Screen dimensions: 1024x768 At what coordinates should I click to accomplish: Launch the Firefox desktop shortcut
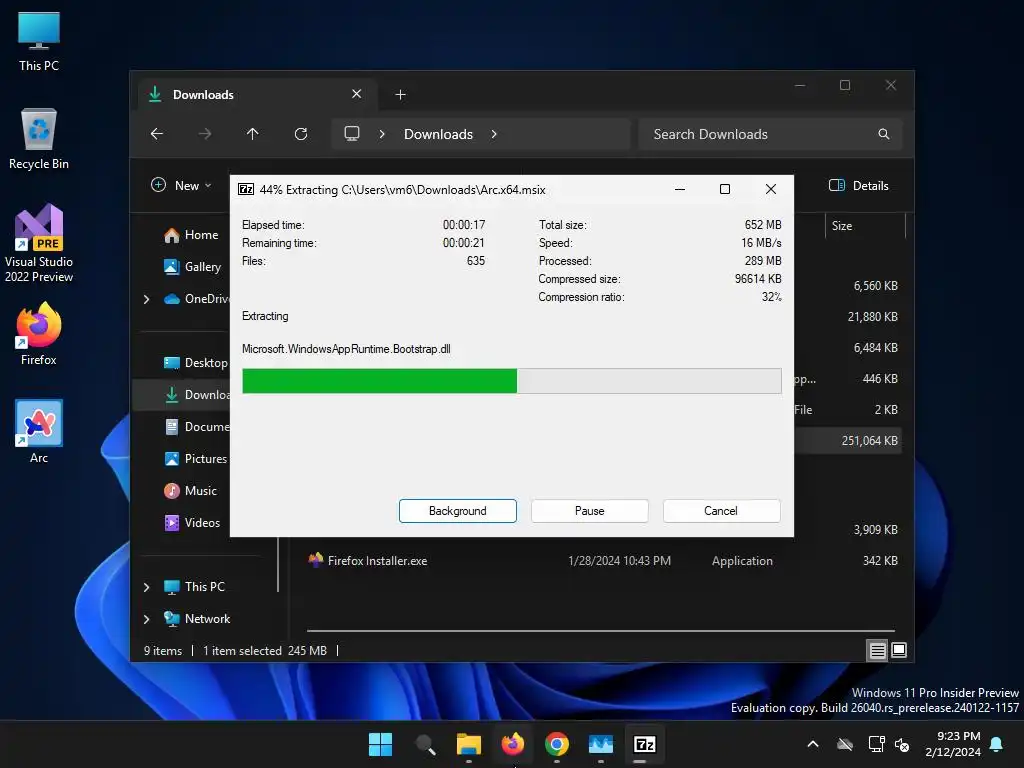coord(39,334)
